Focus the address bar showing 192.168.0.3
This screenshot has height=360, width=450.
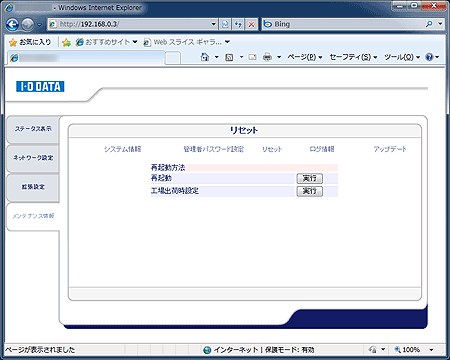[x=130, y=24]
